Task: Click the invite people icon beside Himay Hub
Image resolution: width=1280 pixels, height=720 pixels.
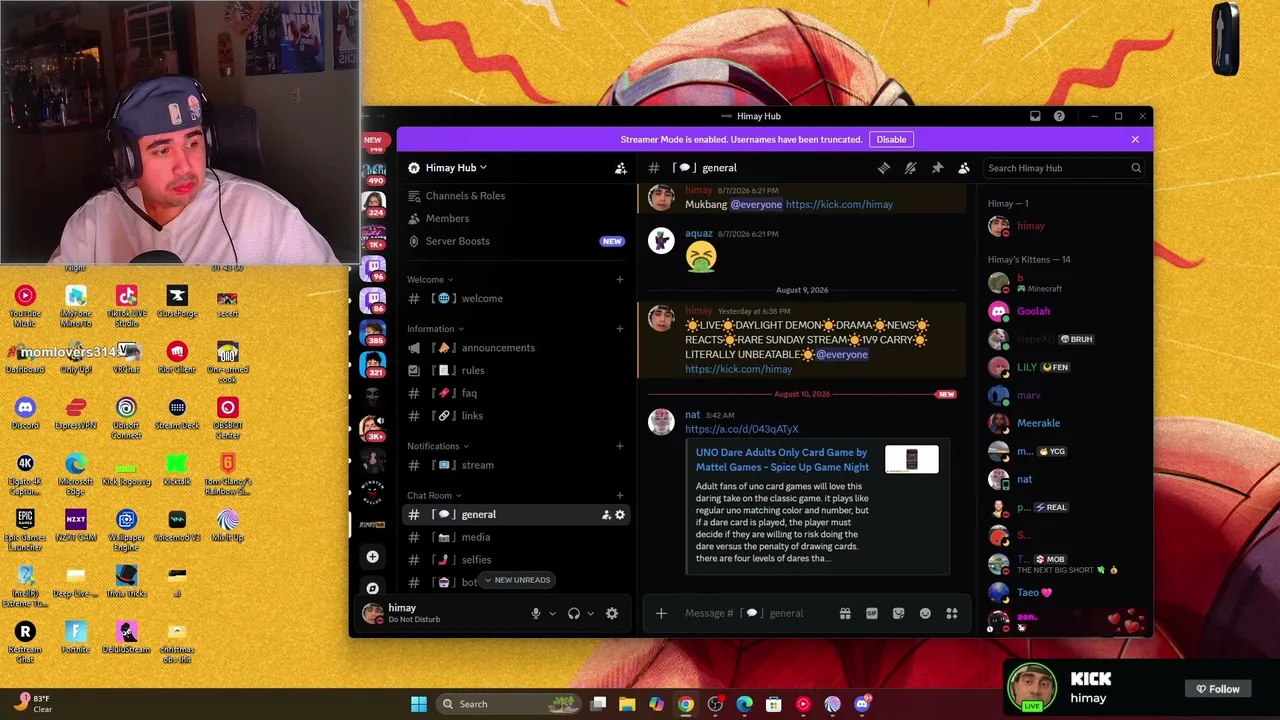Action: pos(620,168)
